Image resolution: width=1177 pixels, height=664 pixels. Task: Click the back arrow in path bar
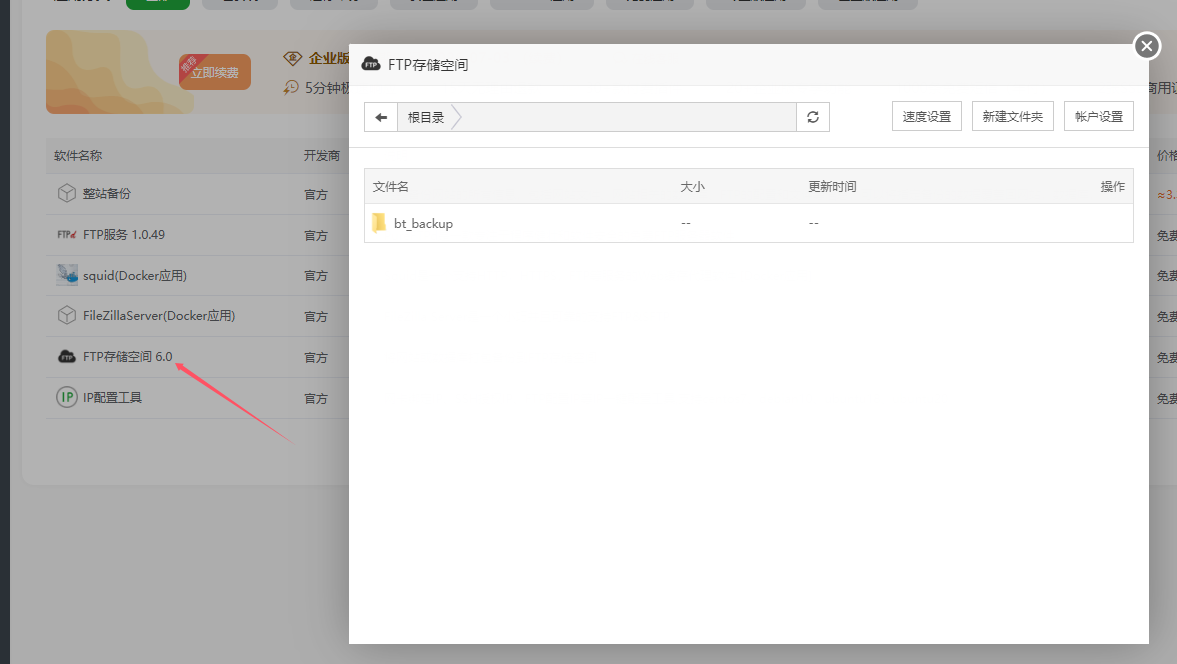point(381,117)
